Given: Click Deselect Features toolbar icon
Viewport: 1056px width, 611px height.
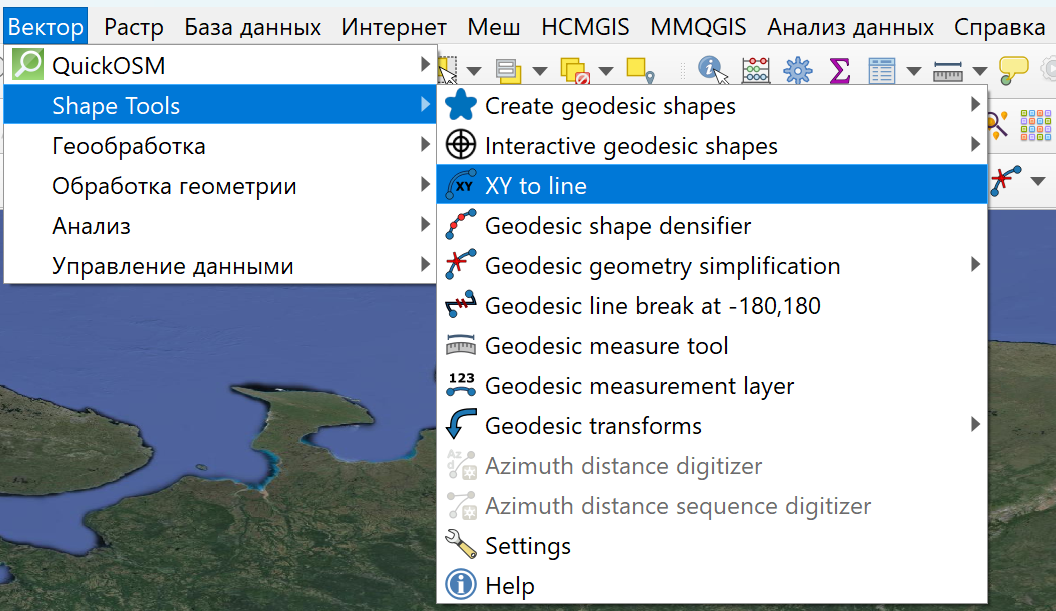Looking at the screenshot, I should [574, 70].
